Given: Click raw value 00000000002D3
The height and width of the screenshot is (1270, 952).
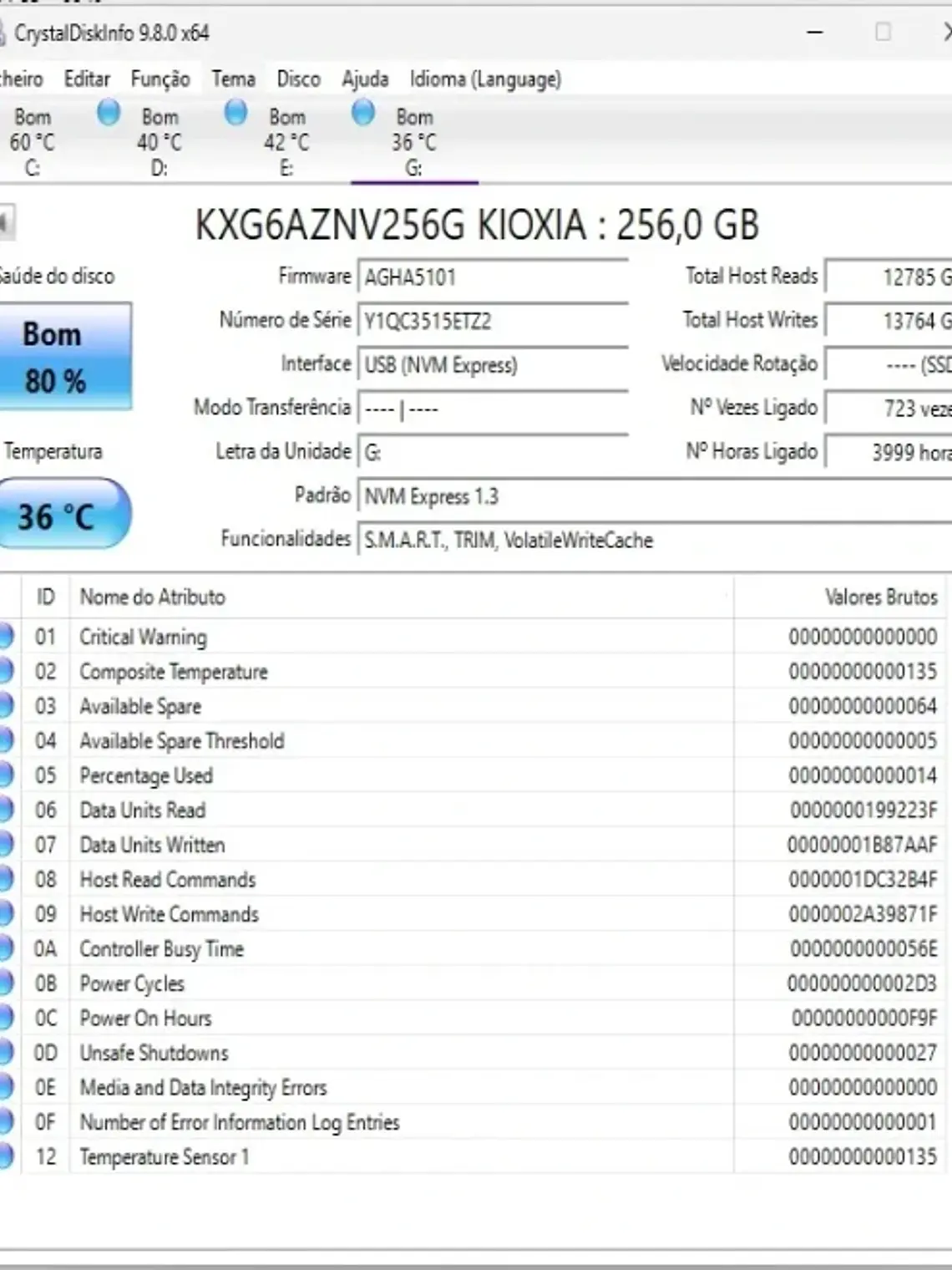Looking at the screenshot, I should (863, 983).
